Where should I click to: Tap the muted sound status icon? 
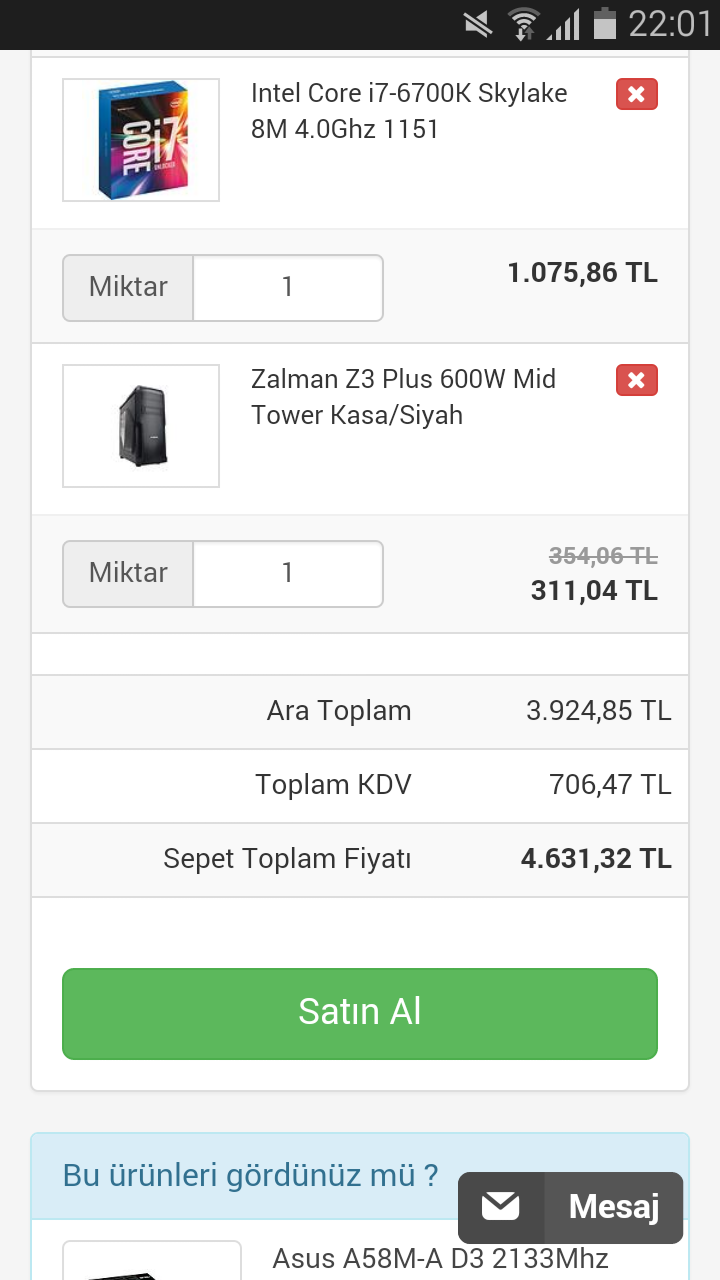[480, 24]
